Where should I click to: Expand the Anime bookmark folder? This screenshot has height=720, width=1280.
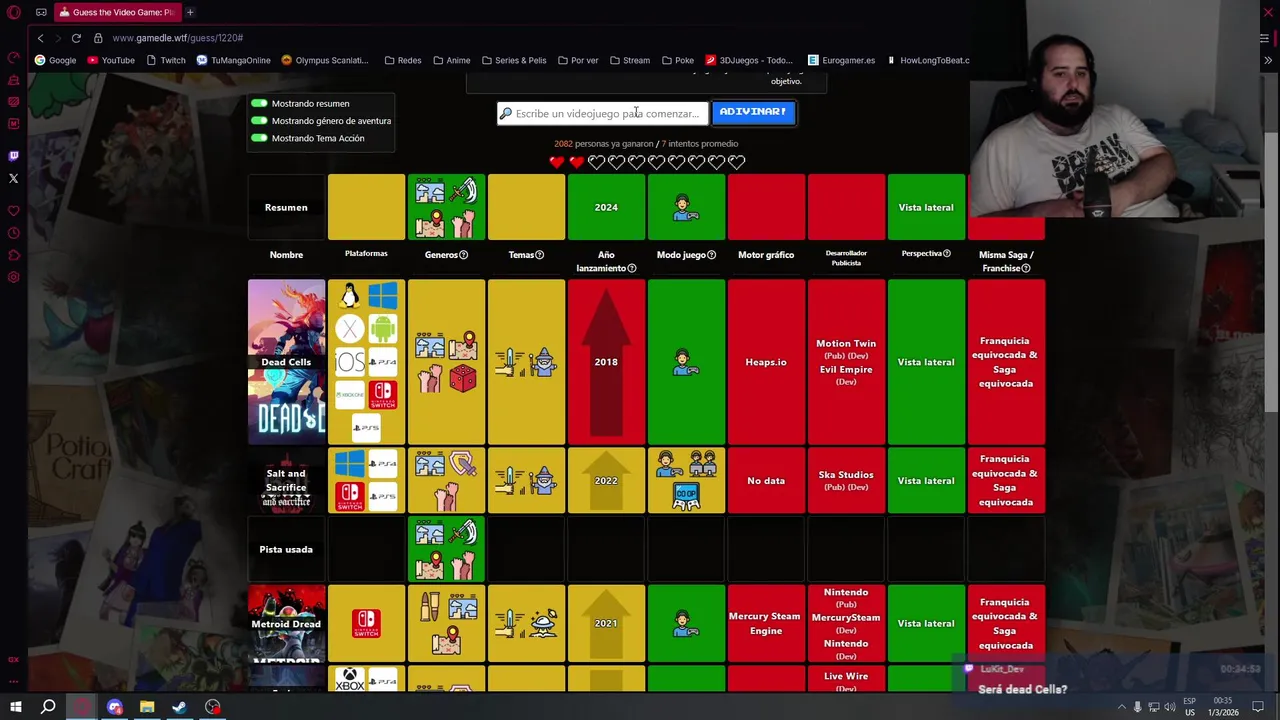tap(452, 60)
